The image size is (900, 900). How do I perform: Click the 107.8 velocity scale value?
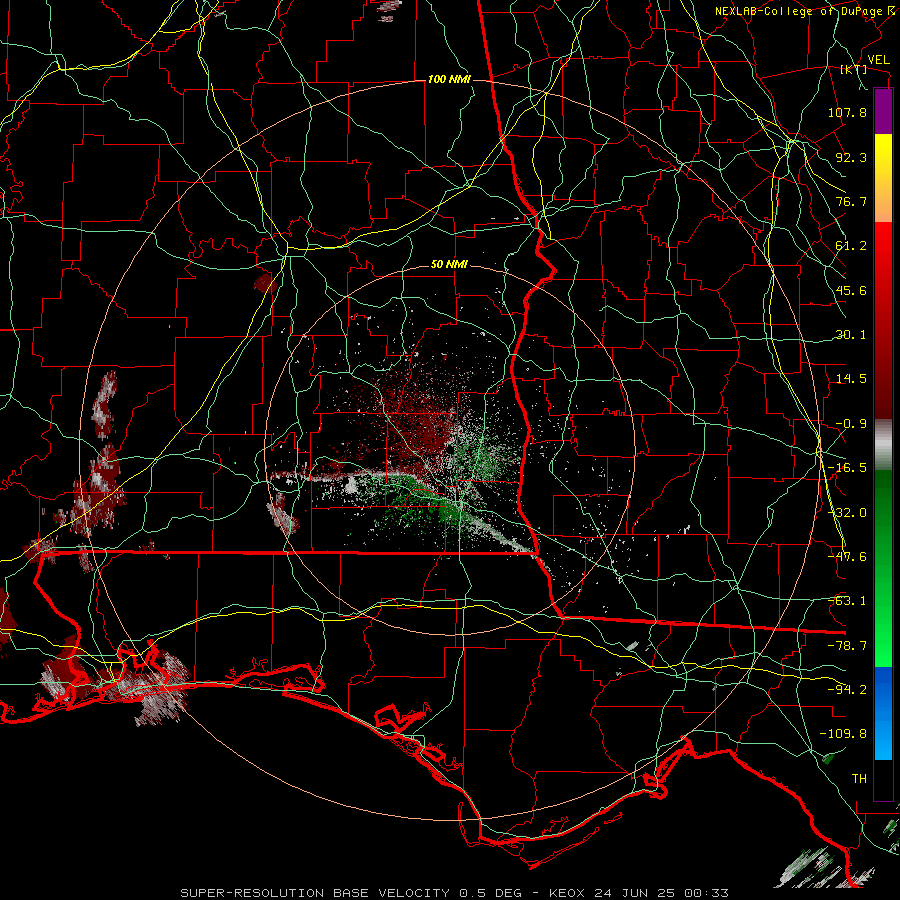(x=847, y=112)
